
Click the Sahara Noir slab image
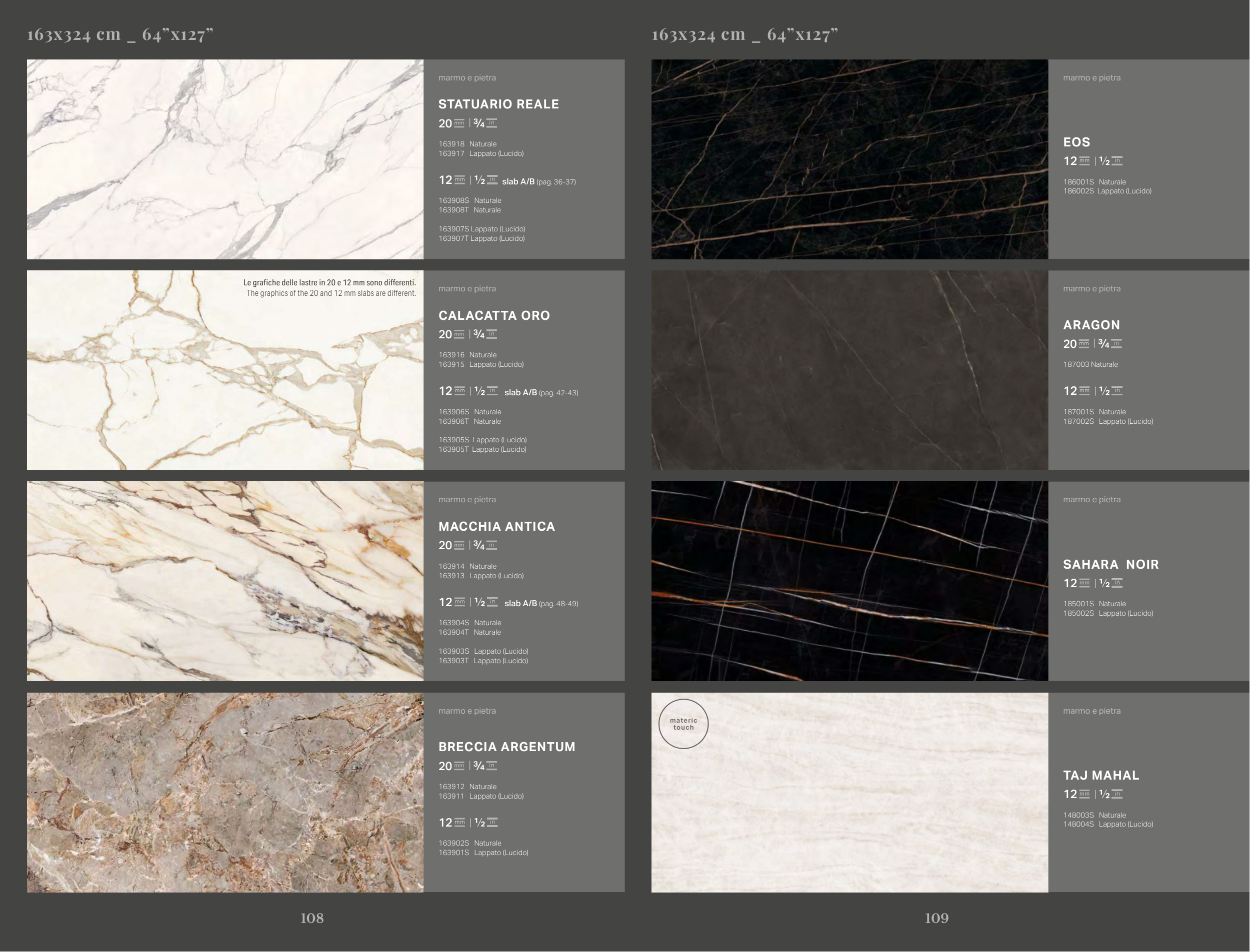(x=849, y=581)
